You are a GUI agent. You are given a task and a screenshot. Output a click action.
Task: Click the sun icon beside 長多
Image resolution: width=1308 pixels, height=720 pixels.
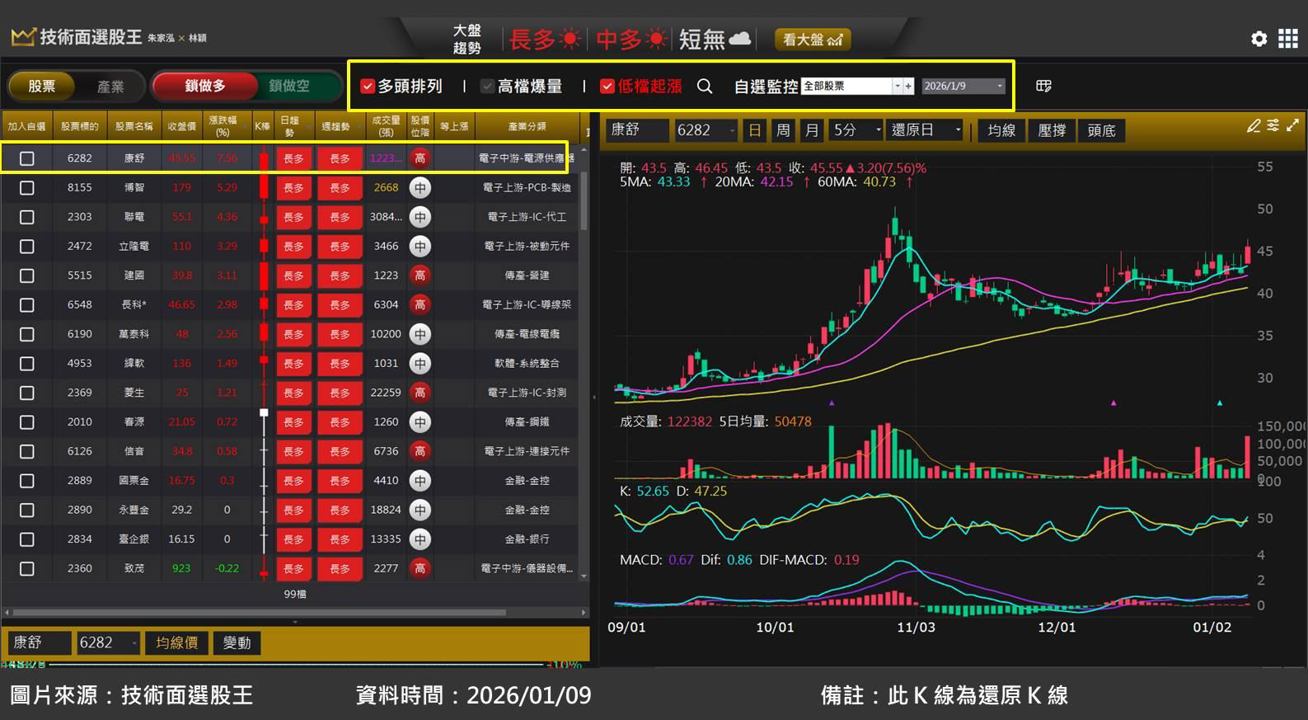(x=570, y=39)
